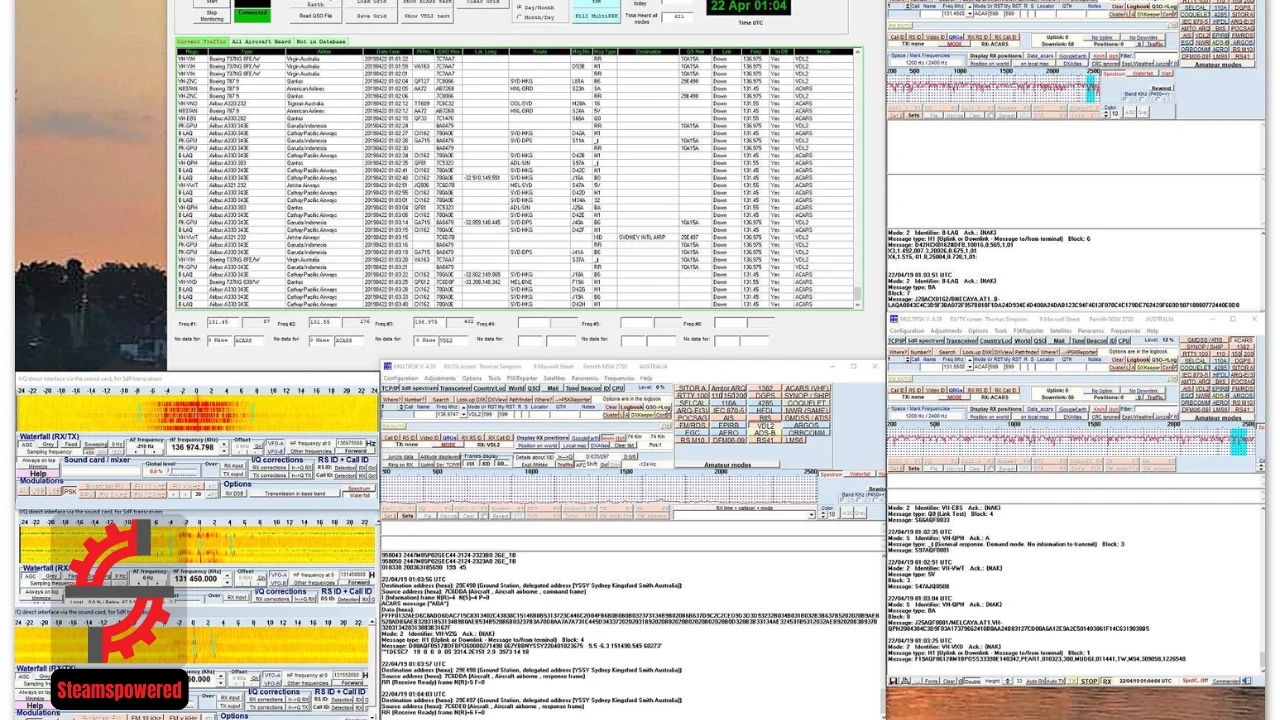This screenshot has width=1280, height=720.
Task: Select POCSAG mode in center MultiPSK window
Action: pyautogui.click(x=692, y=418)
